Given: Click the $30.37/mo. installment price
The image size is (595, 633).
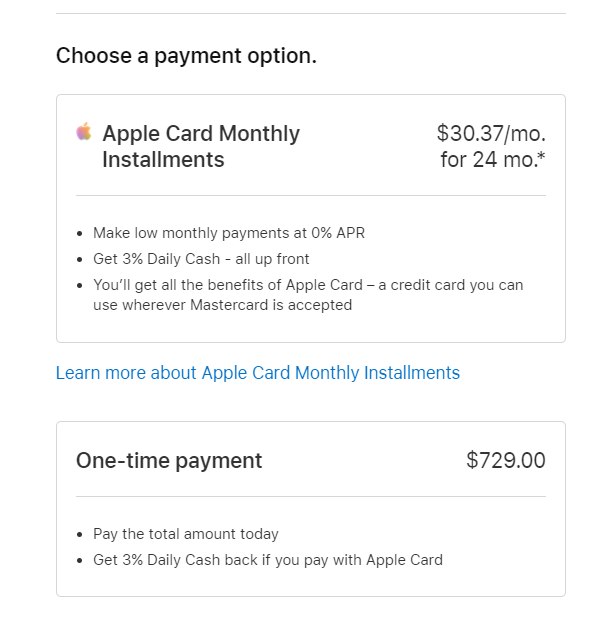Looking at the screenshot, I should [x=491, y=133].
